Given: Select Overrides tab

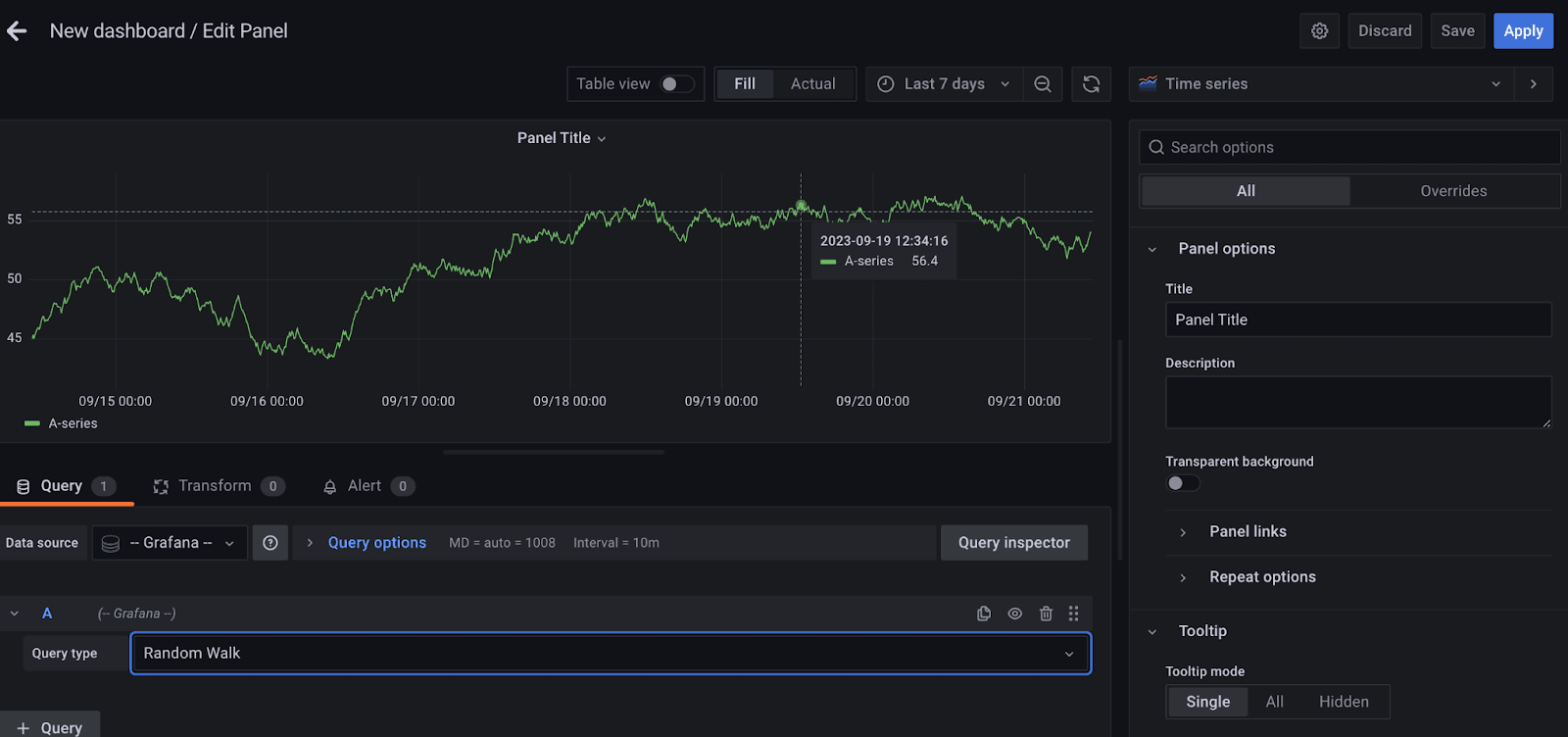Looking at the screenshot, I should click(1453, 191).
